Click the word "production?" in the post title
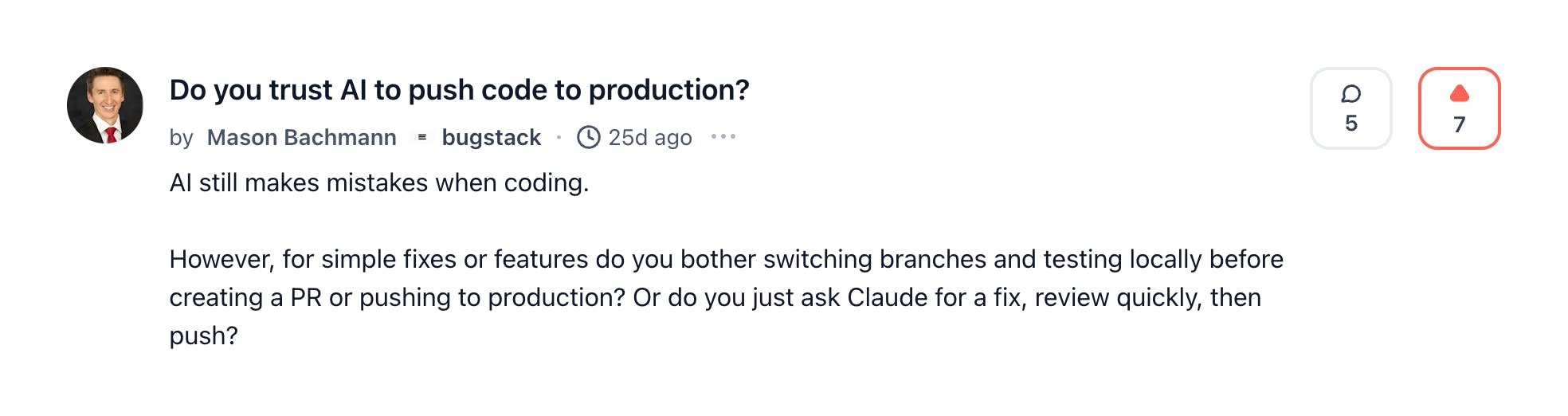This screenshot has height=416, width=1568. click(x=668, y=90)
